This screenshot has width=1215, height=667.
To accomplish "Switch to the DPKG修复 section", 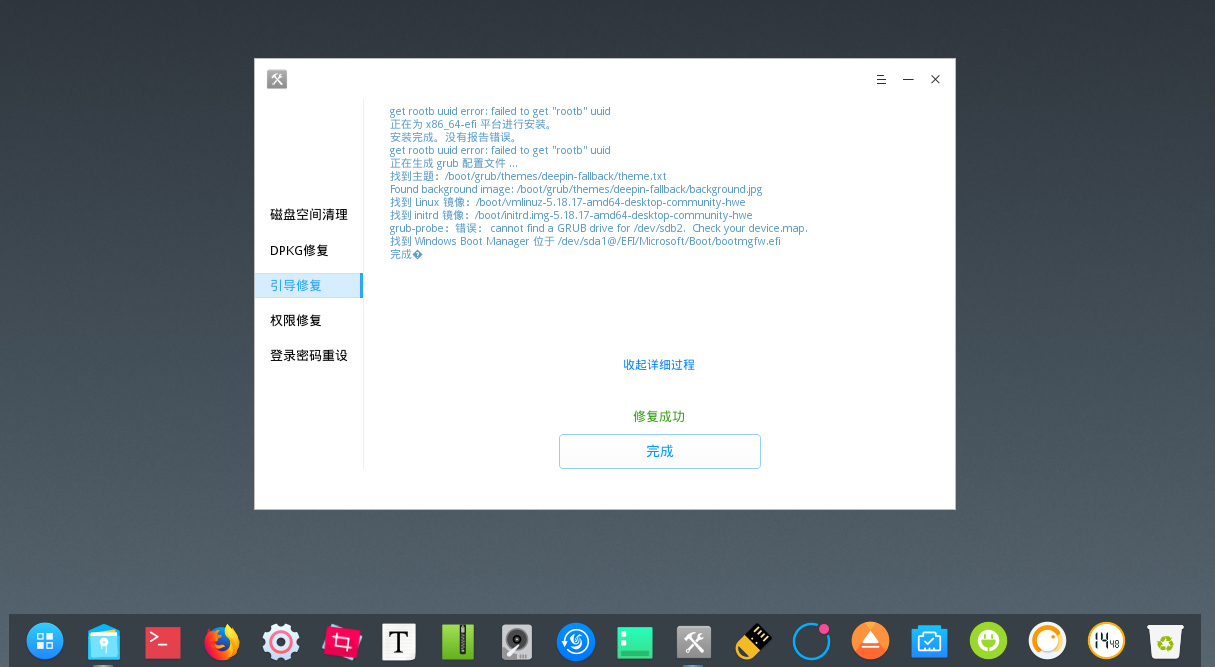I will (299, 250).
